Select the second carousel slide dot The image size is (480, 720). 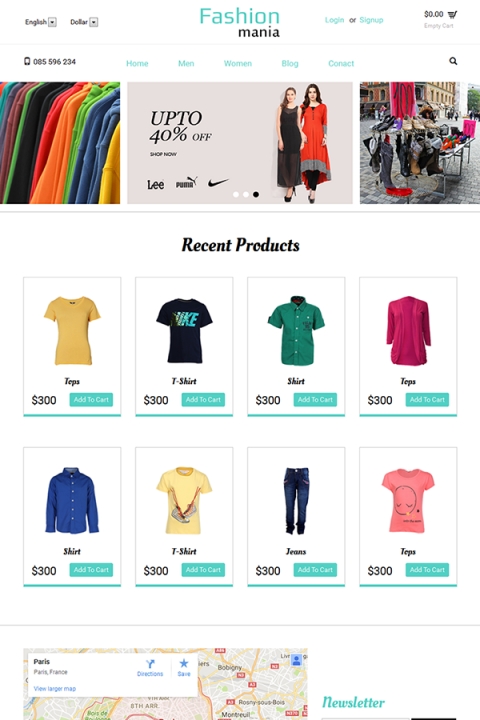point(246,195)
